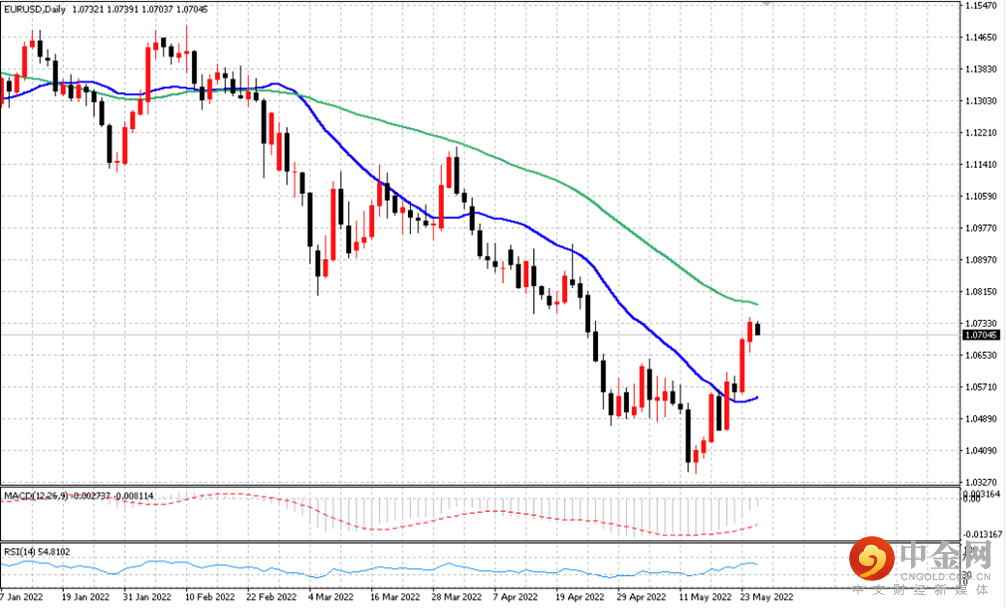Click the MACD scale value -0.013167
The width and height of the screenshot is (1006, 608).
point(982,534)
